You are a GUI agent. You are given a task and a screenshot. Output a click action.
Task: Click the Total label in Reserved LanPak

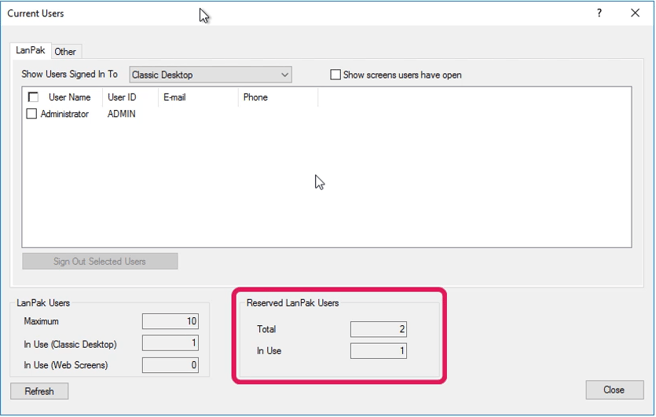click(x=266, y=329)
